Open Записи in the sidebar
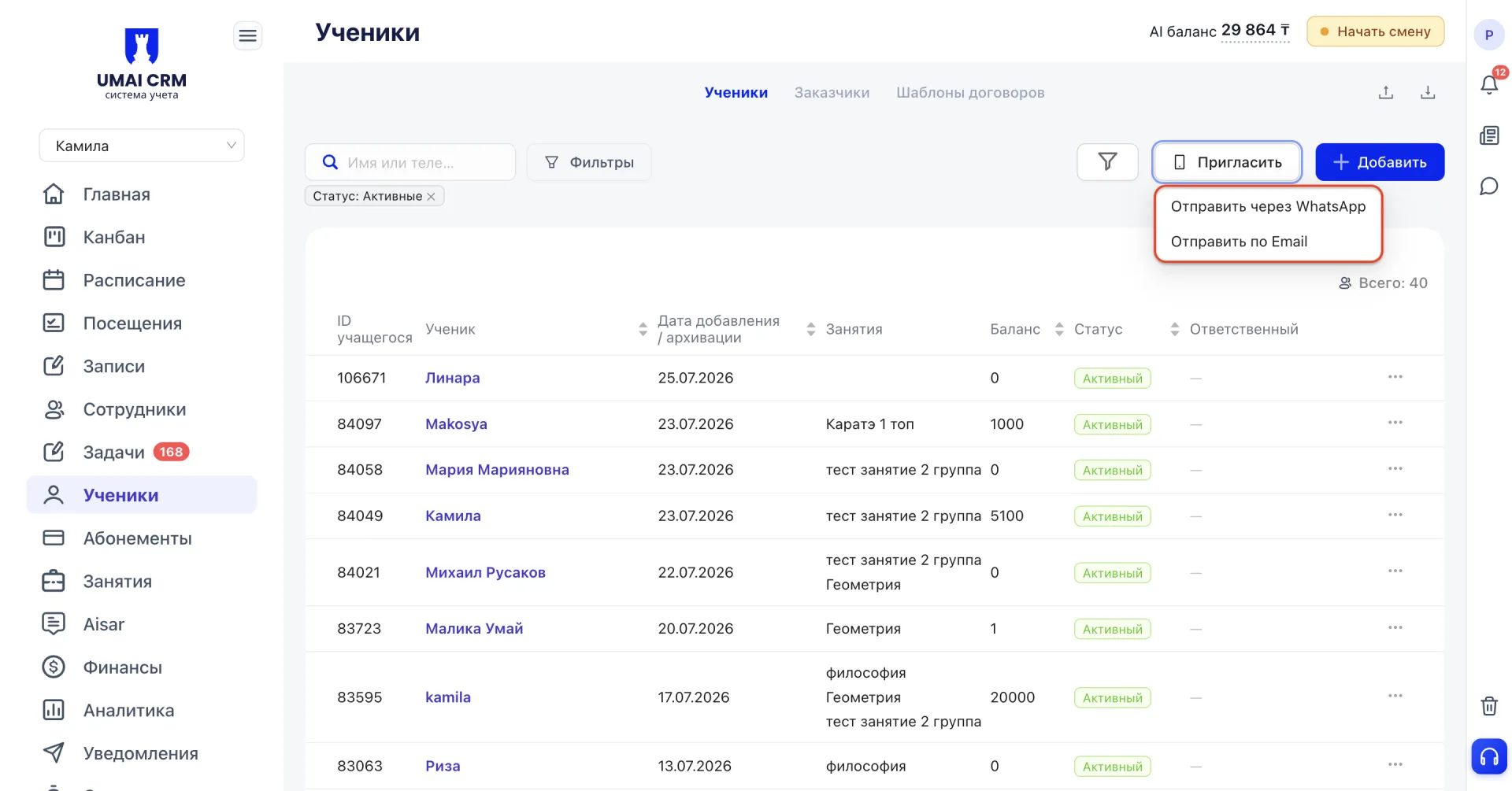The height and width of the screenshot is (791, 1512). pos(142,366)
